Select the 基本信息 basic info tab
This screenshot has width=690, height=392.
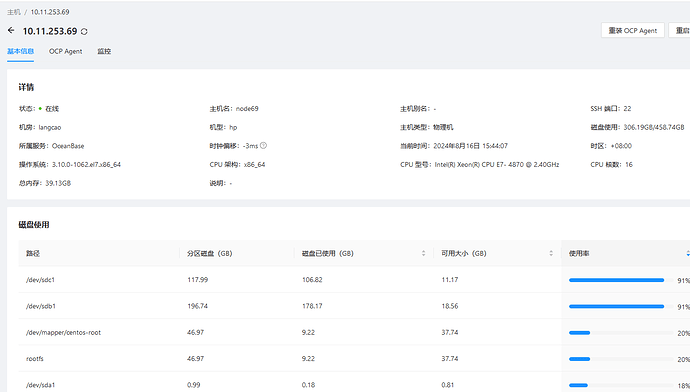[20, 51]
